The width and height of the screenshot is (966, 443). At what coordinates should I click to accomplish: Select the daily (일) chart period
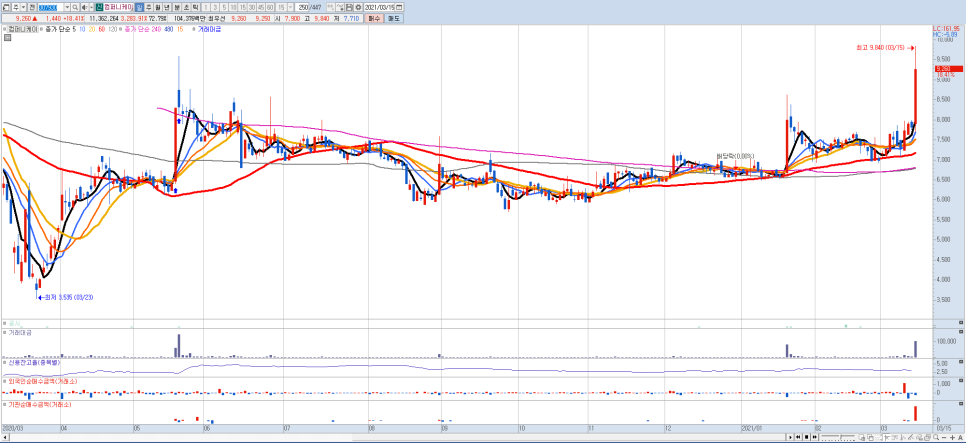pos(139,7)
